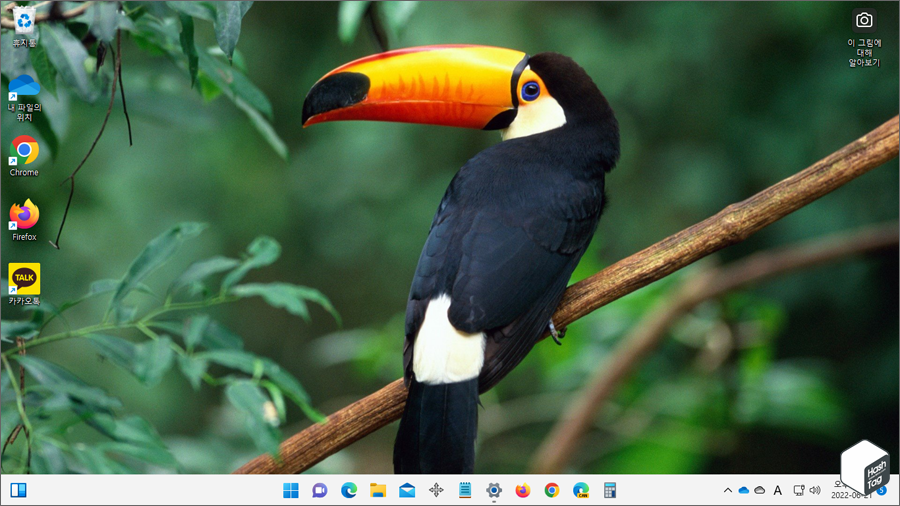Viewport: 900px width, 506px height.
Task: Open Calculator from the taskbar
Action: (610, 491)
